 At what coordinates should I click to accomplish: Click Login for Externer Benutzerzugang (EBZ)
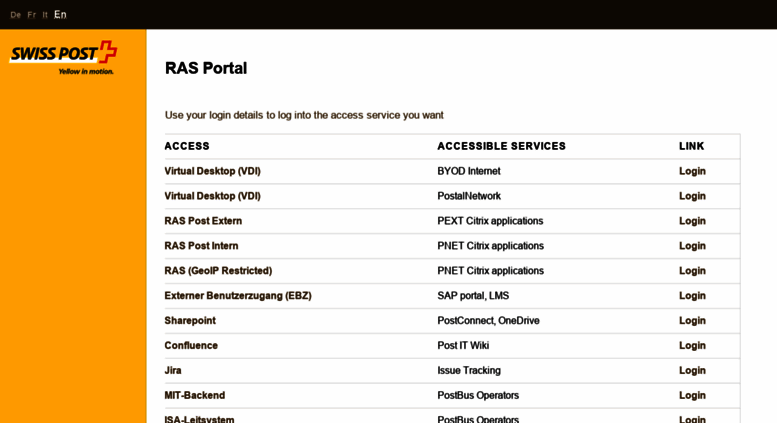coord(692,296)
